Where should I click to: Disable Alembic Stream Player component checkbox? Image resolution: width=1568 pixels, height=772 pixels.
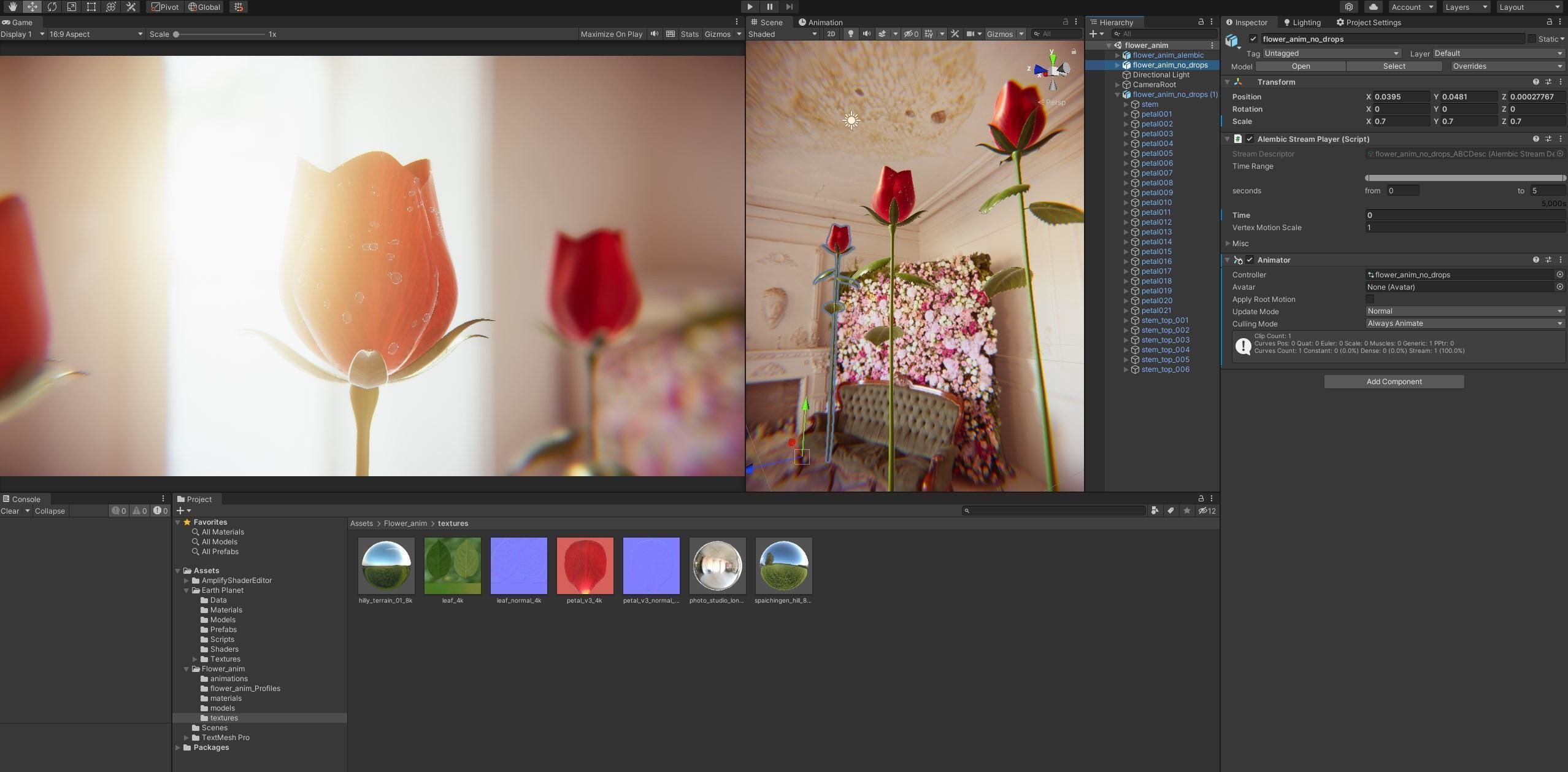tap(1249, 139)
